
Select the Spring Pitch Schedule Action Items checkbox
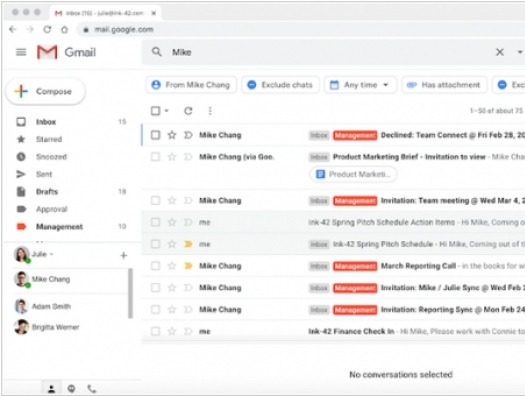point(155,222)
